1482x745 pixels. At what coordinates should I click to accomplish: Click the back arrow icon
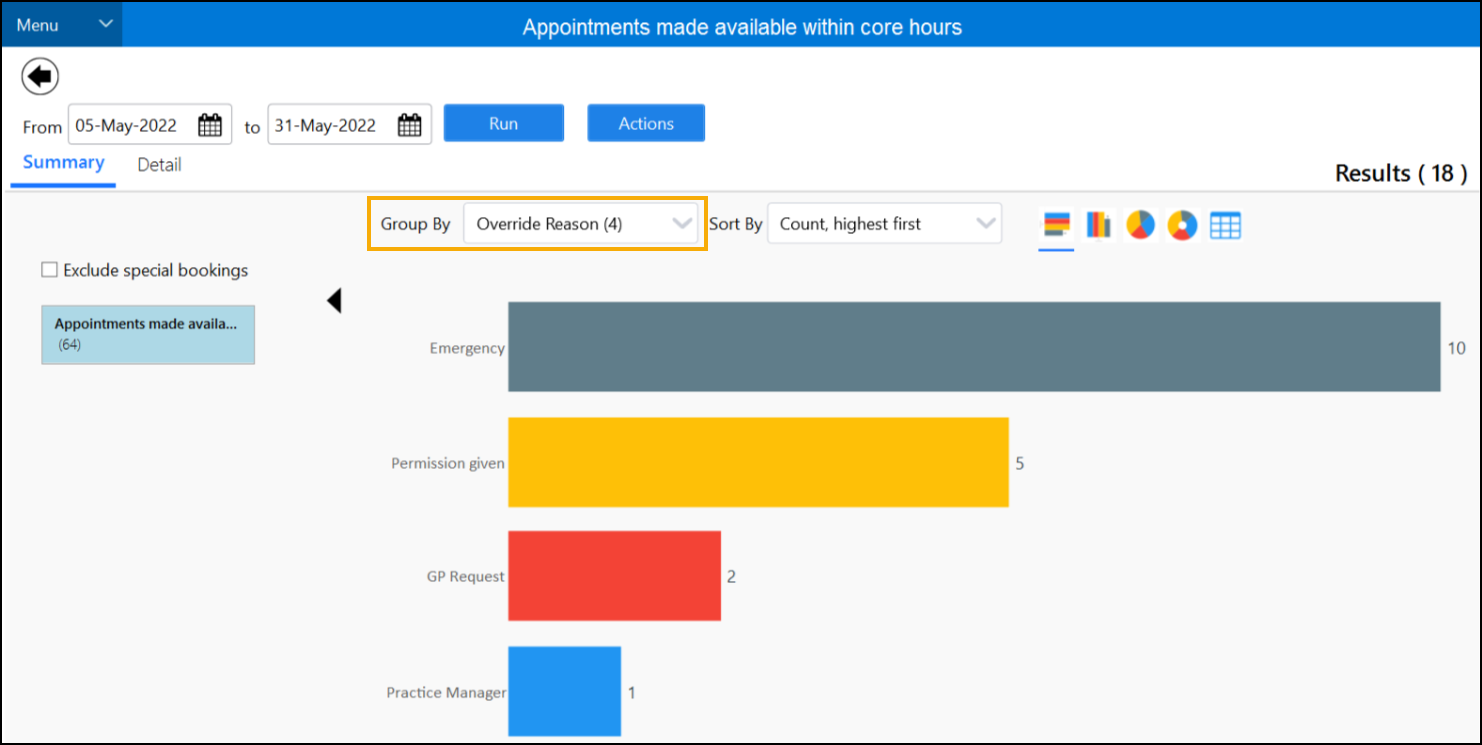click(40, 76)
